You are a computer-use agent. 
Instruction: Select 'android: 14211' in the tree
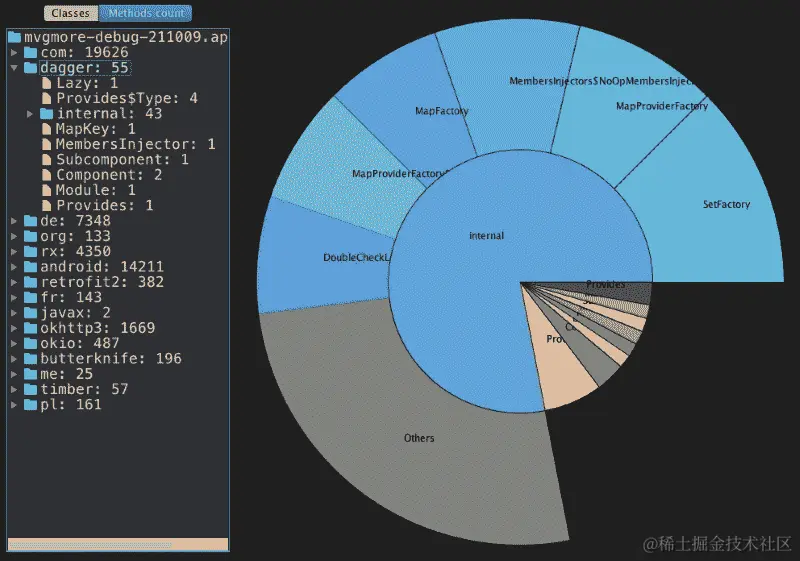(x=102, y=267)
